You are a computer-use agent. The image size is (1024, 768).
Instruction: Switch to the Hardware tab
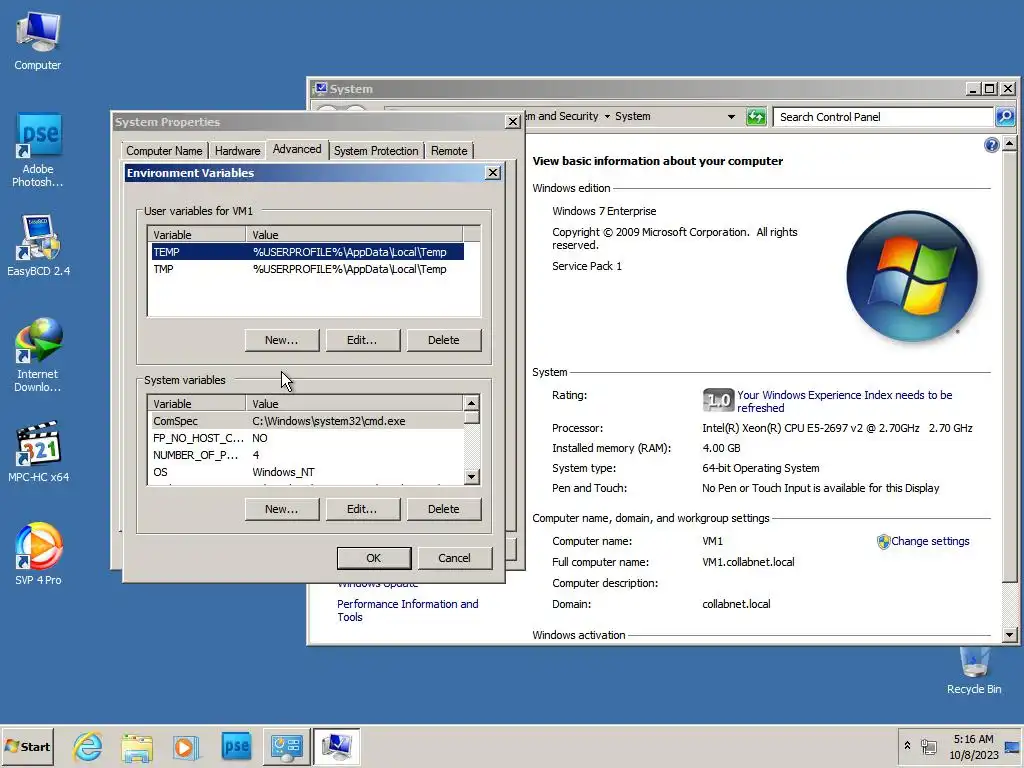pos(237,151)
